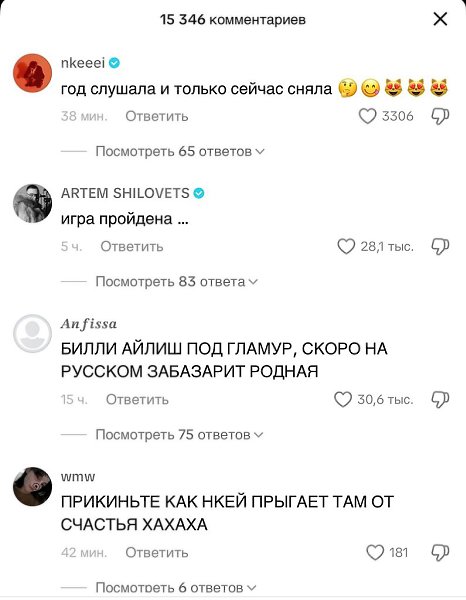This screenshot has width=466, height=600.
Task: Open ARTEM SHILOVETS username profile
Action: 125,193
